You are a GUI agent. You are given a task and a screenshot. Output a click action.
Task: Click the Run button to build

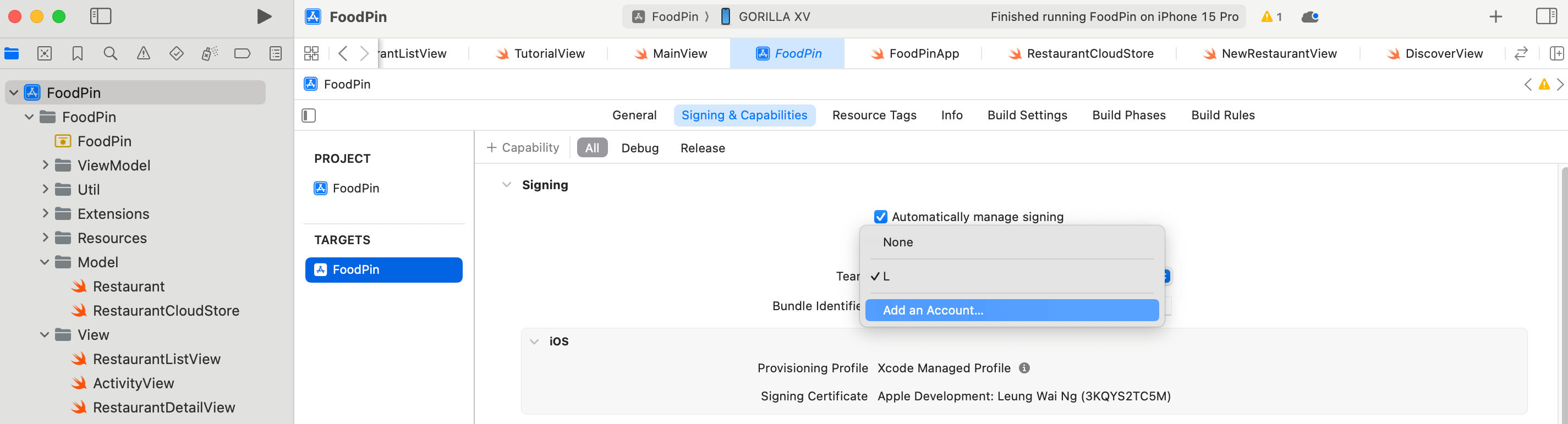point(264,16)
